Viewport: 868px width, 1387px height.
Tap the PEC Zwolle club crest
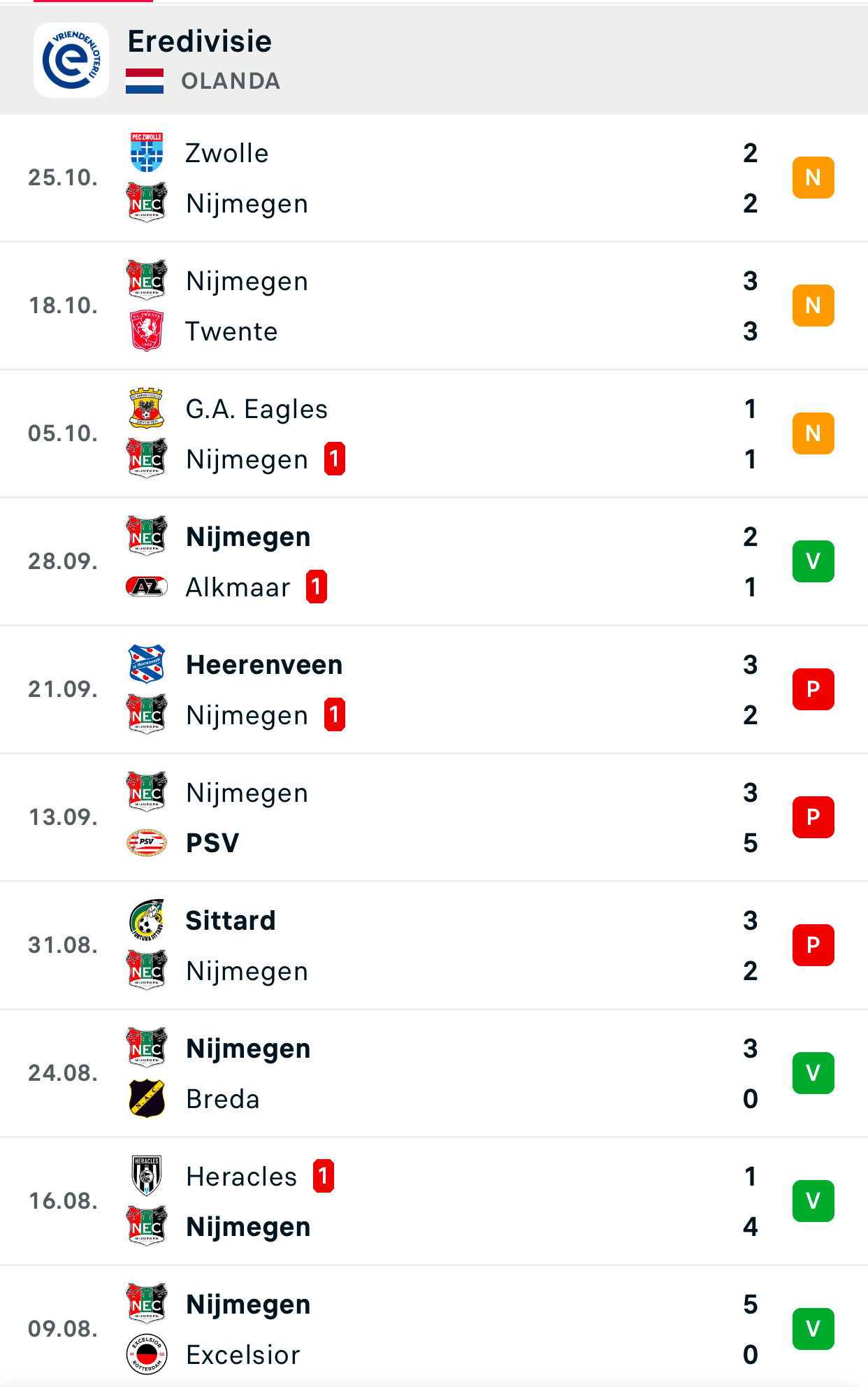(x=147, y=152)
